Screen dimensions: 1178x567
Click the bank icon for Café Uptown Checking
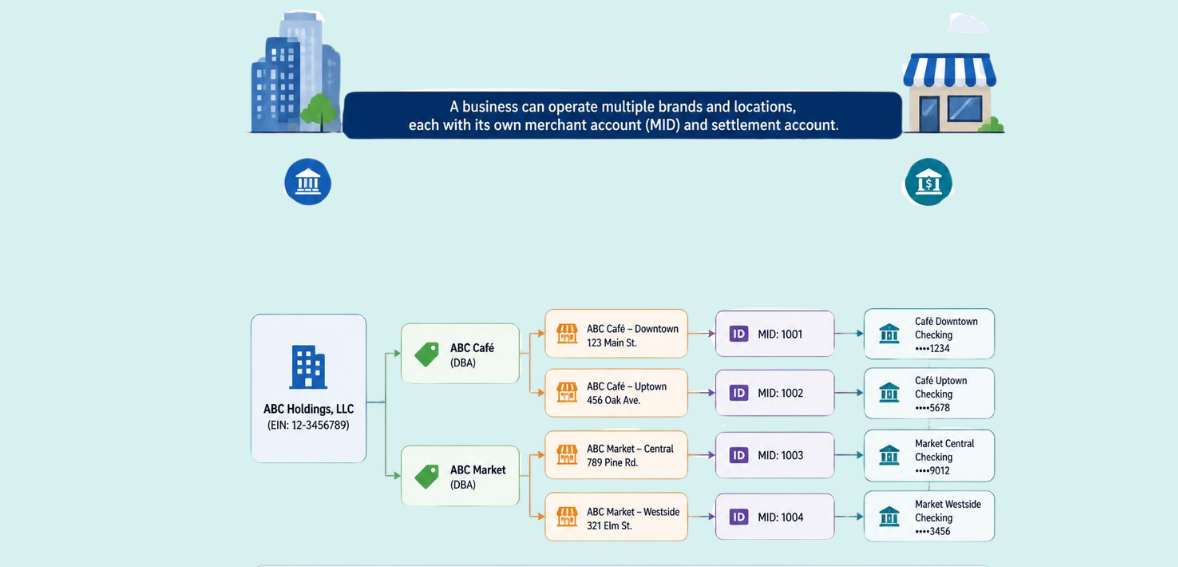point(889,393)
